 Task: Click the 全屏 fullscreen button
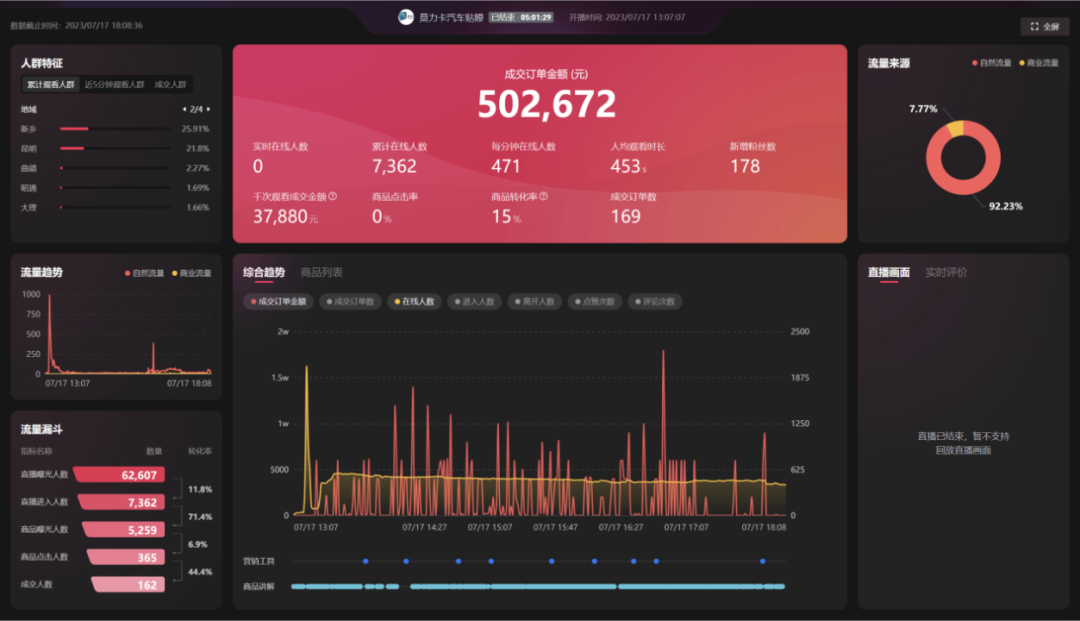point(1045,27)
